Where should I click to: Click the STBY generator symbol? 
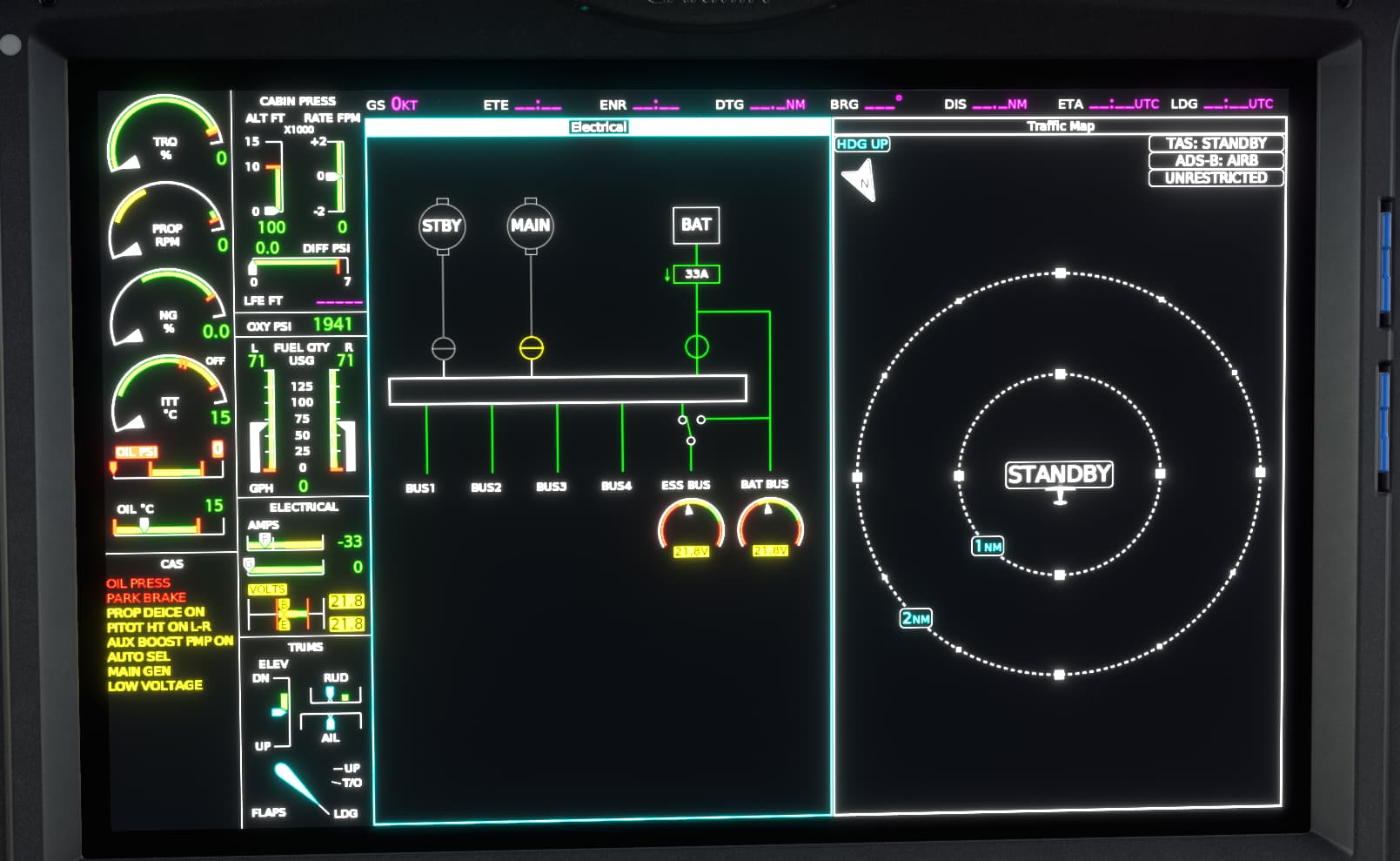pos(442,226)
